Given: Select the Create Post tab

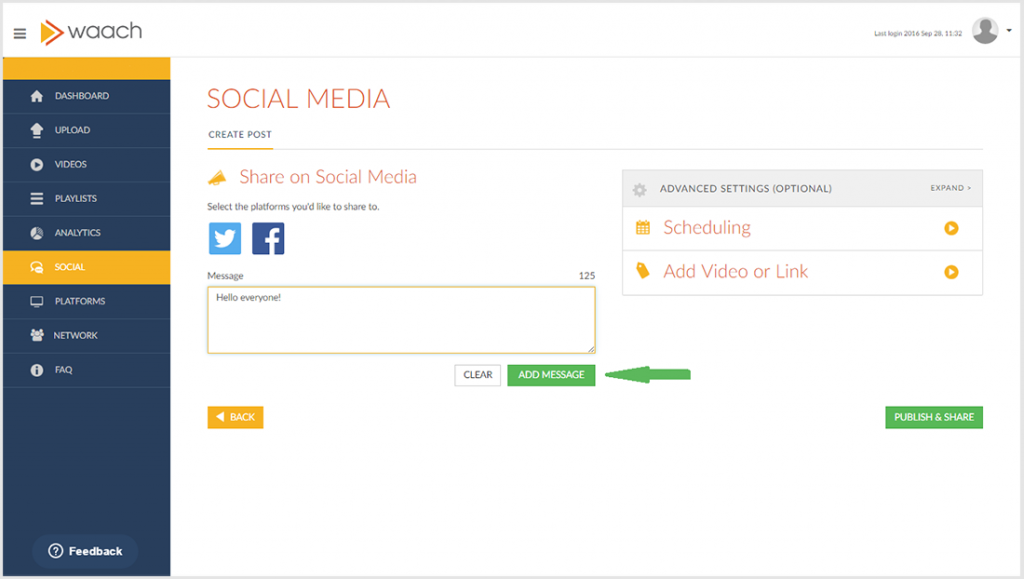Looking at the screenshot, I should click(x=240, y=134).
